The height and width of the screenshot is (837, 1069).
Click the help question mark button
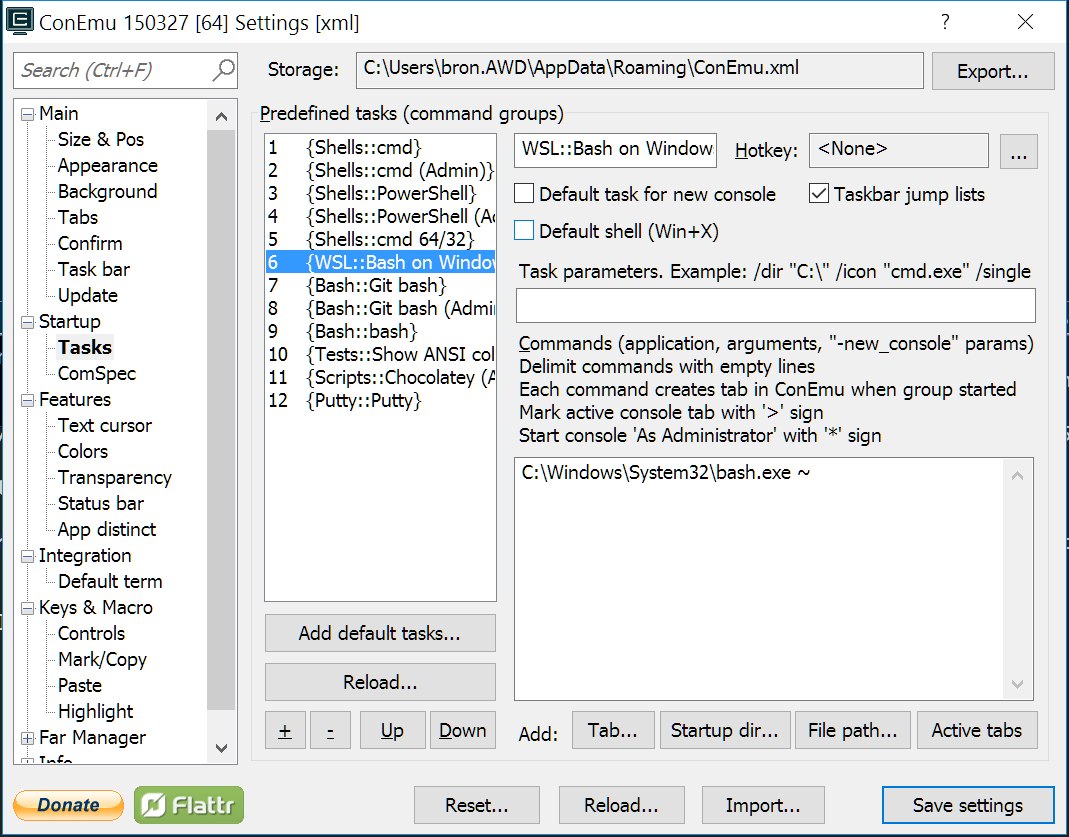click(944, 22)
